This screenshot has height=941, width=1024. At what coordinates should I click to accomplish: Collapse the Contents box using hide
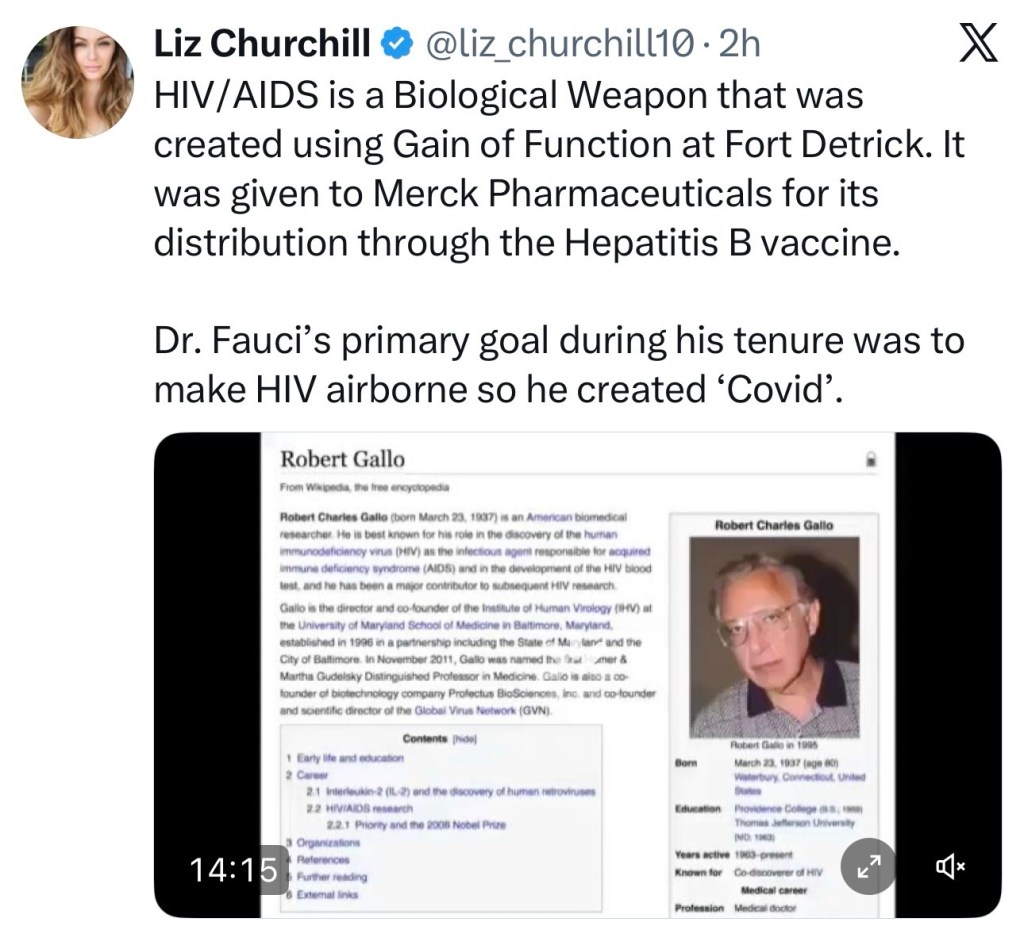click(x=464, y=739)
